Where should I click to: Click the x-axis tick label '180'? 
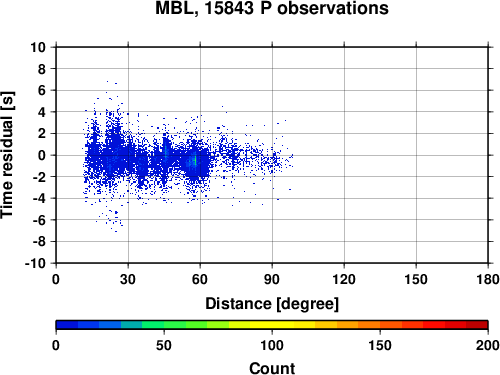[x=488, y=279]
